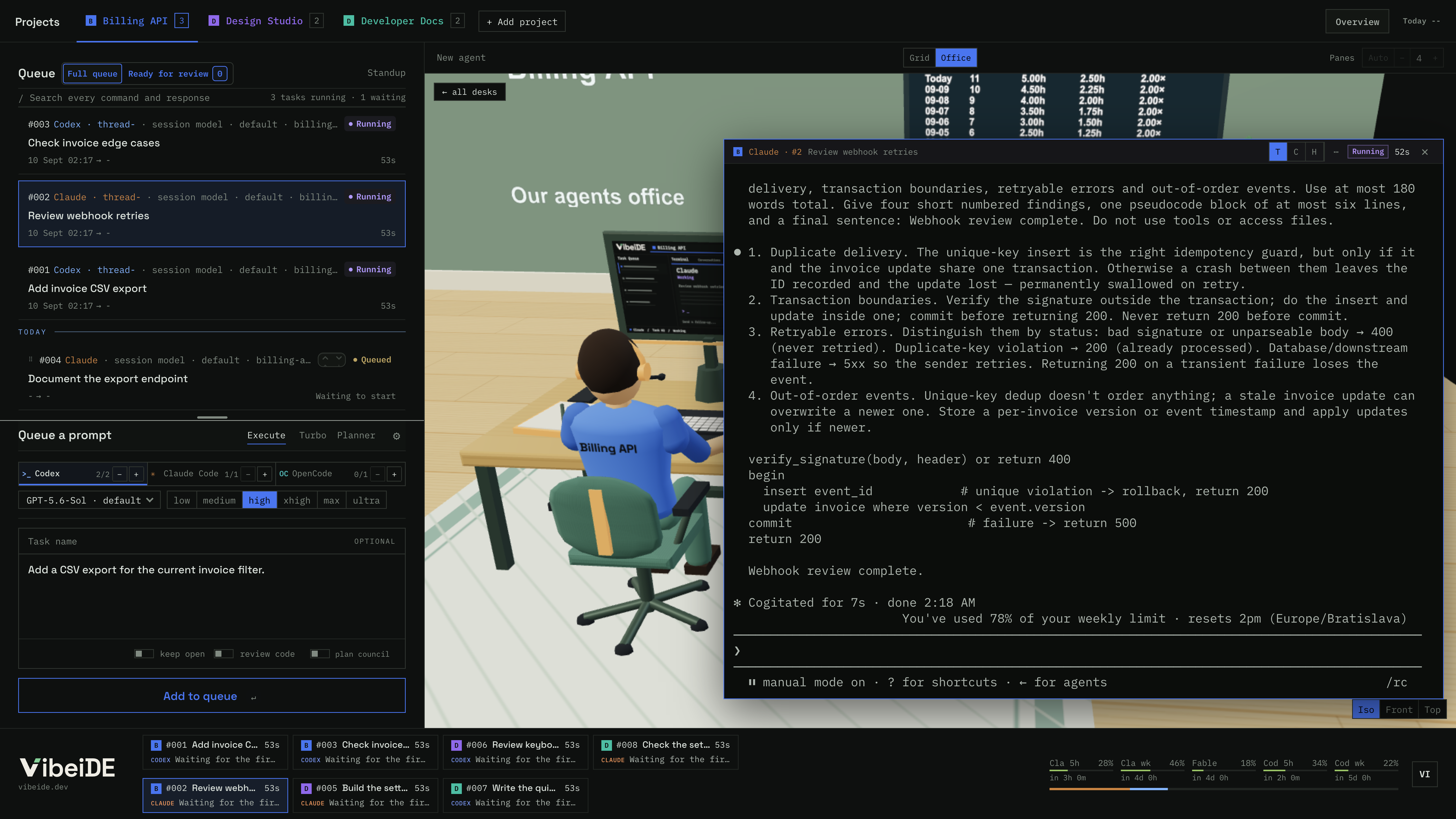Select the Full queue tab
1456x819 pixels.
pyautogui.click(x=92, y=74)
